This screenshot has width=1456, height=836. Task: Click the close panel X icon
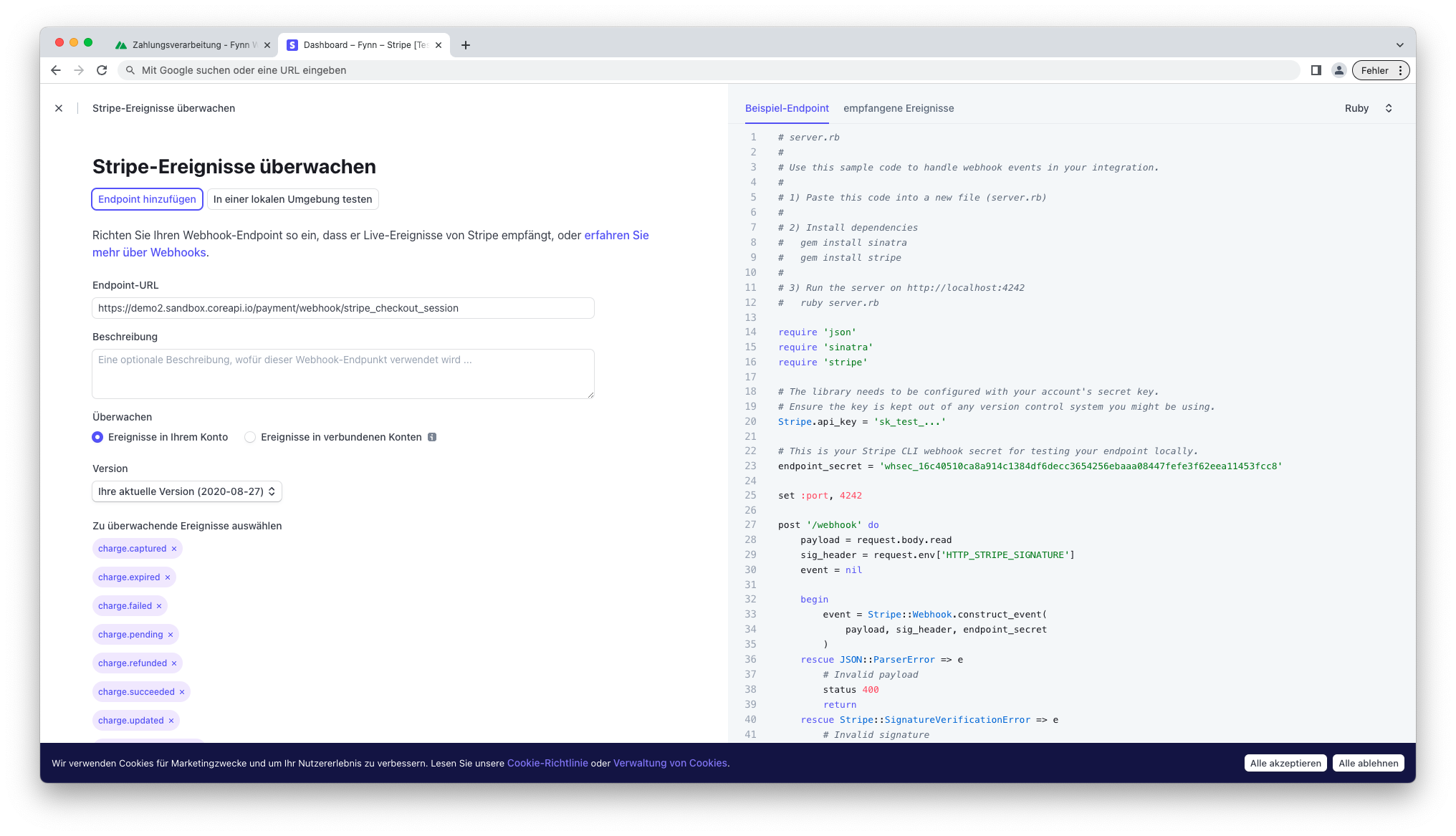pyautogui.click(x=58, y=108)
